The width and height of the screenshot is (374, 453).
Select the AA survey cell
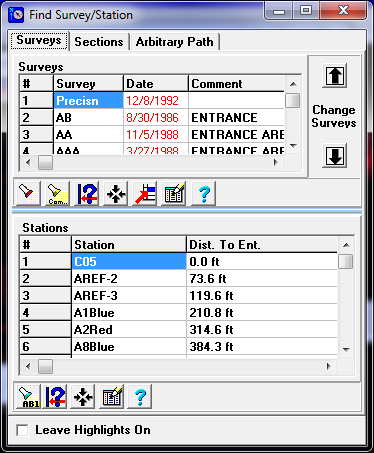point(88,134)
